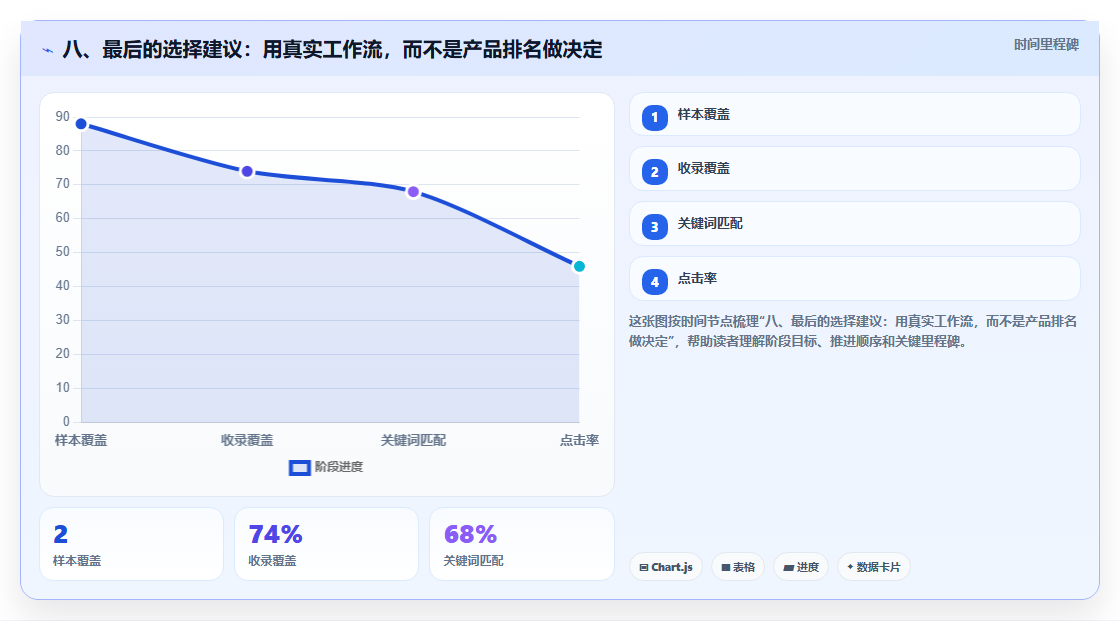Click the description paragraph starting 这张图按时间节点
Screen dimensions: 1120x621
point(853,332)
